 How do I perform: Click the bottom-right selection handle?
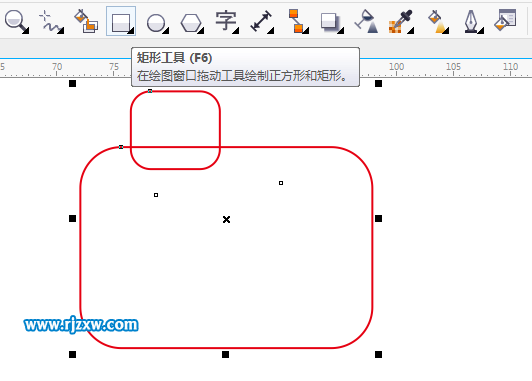pyautogui.click(x=379, y=355)
